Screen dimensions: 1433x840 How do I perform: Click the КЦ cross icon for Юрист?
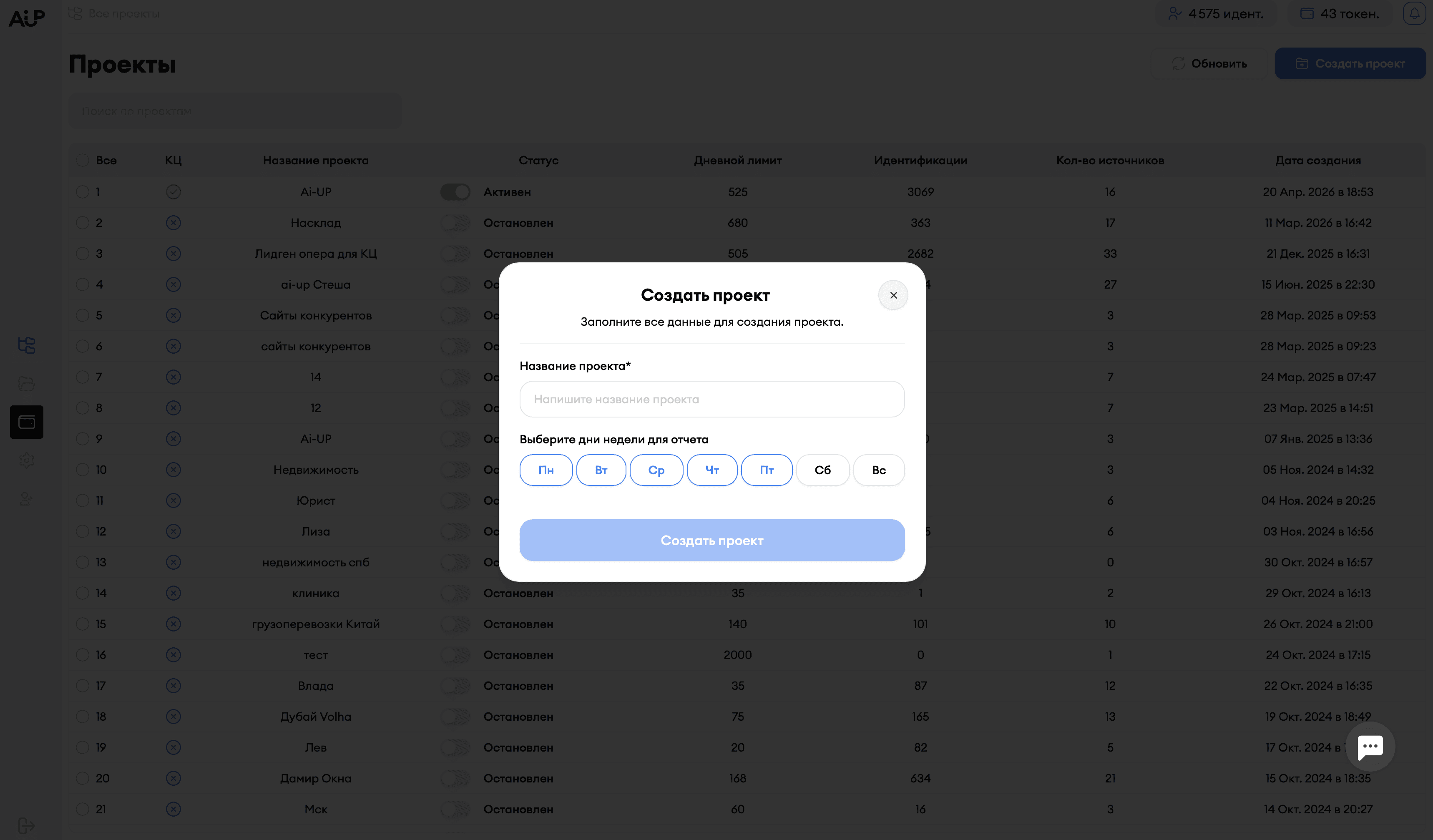[x=173, y=500]
